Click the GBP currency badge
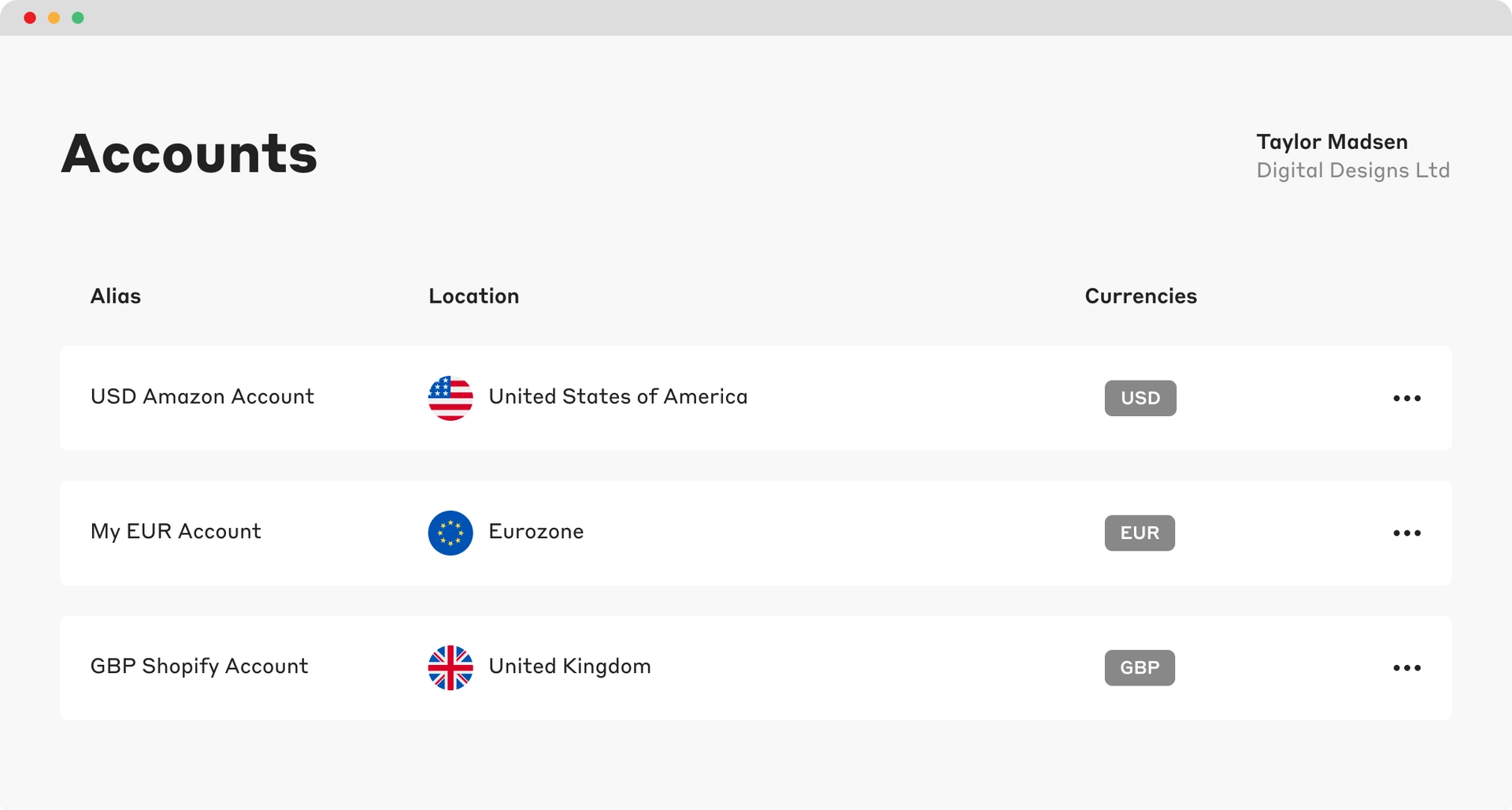 coord(1140,667)
